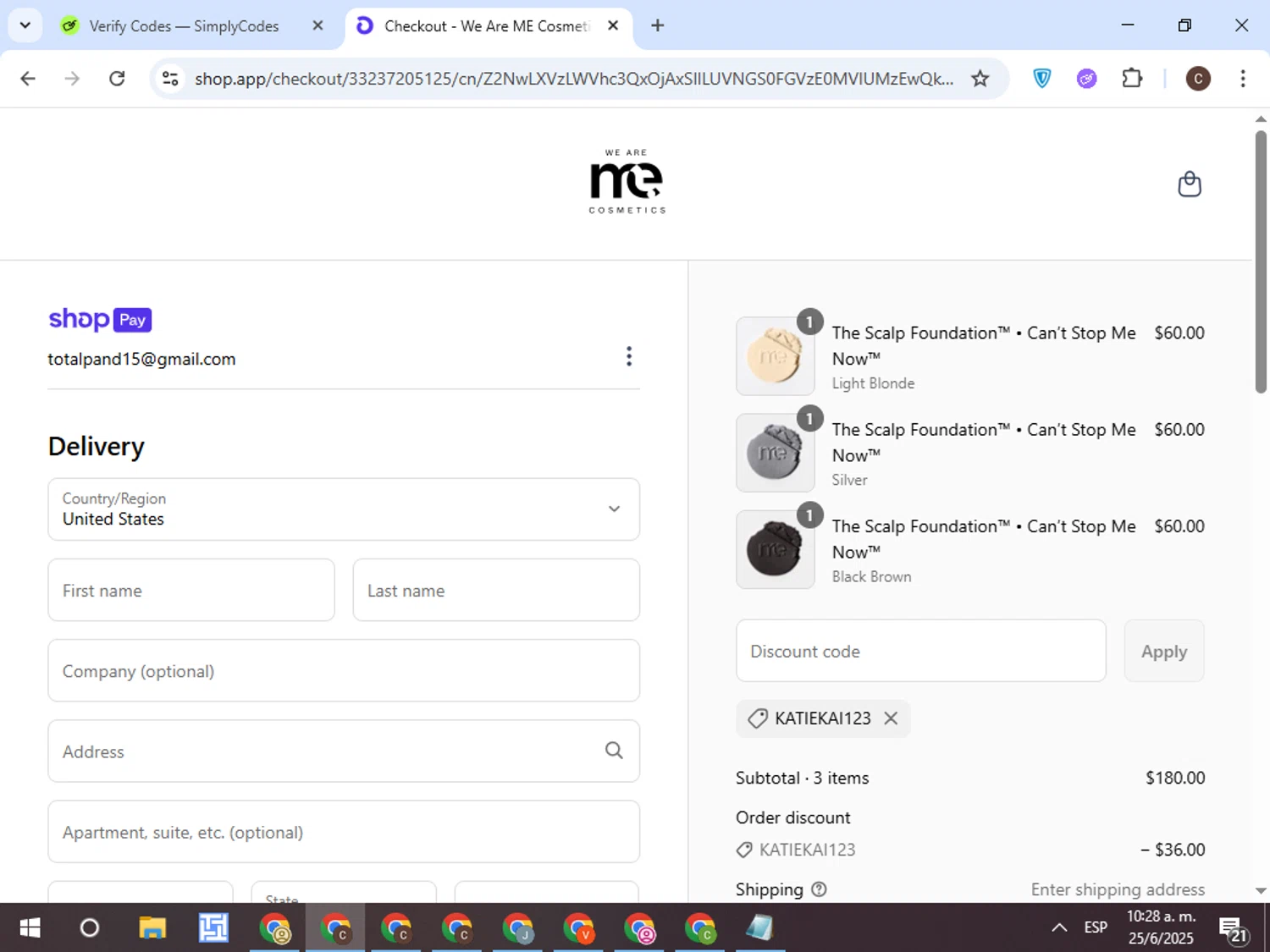The height and width of the screenshot is (952, 1270).
Task: Focus the First name field
Action: tap(191, 590)
